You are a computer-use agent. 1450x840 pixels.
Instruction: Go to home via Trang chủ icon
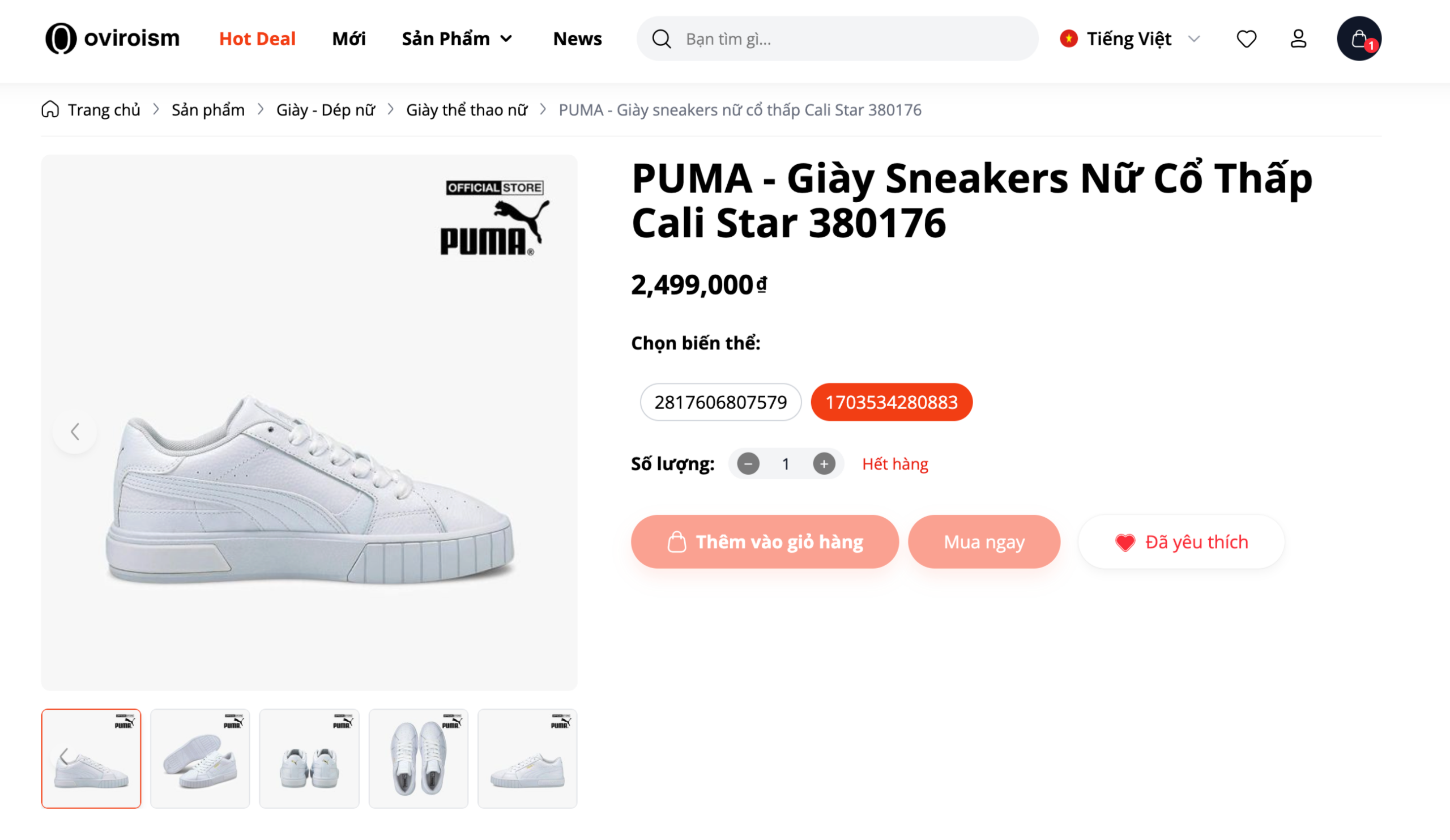(x=50, y=109)
